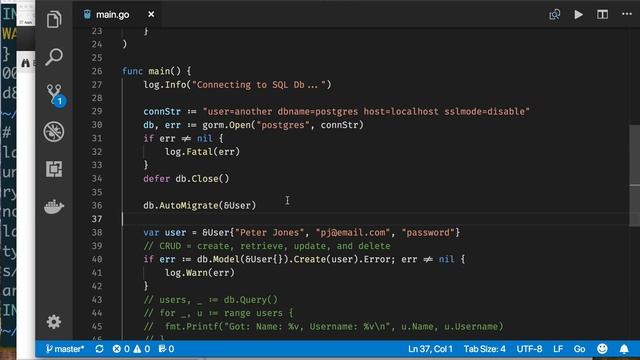Show errors count in status bar
Image resolution: width=640 pixels, height=360 pixels.
coord(121,349)
